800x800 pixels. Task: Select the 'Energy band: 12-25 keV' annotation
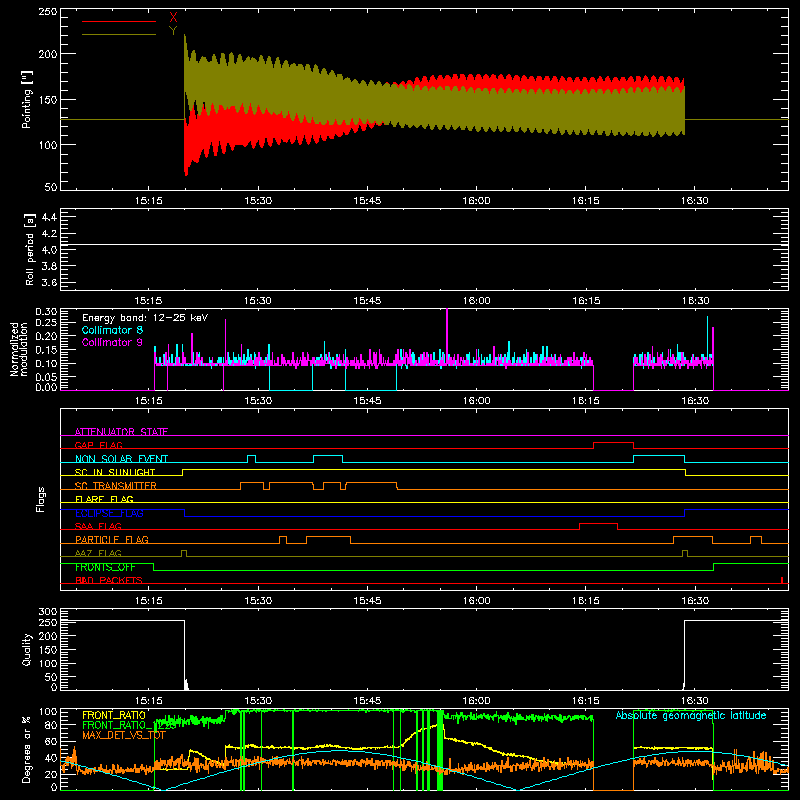145,318
